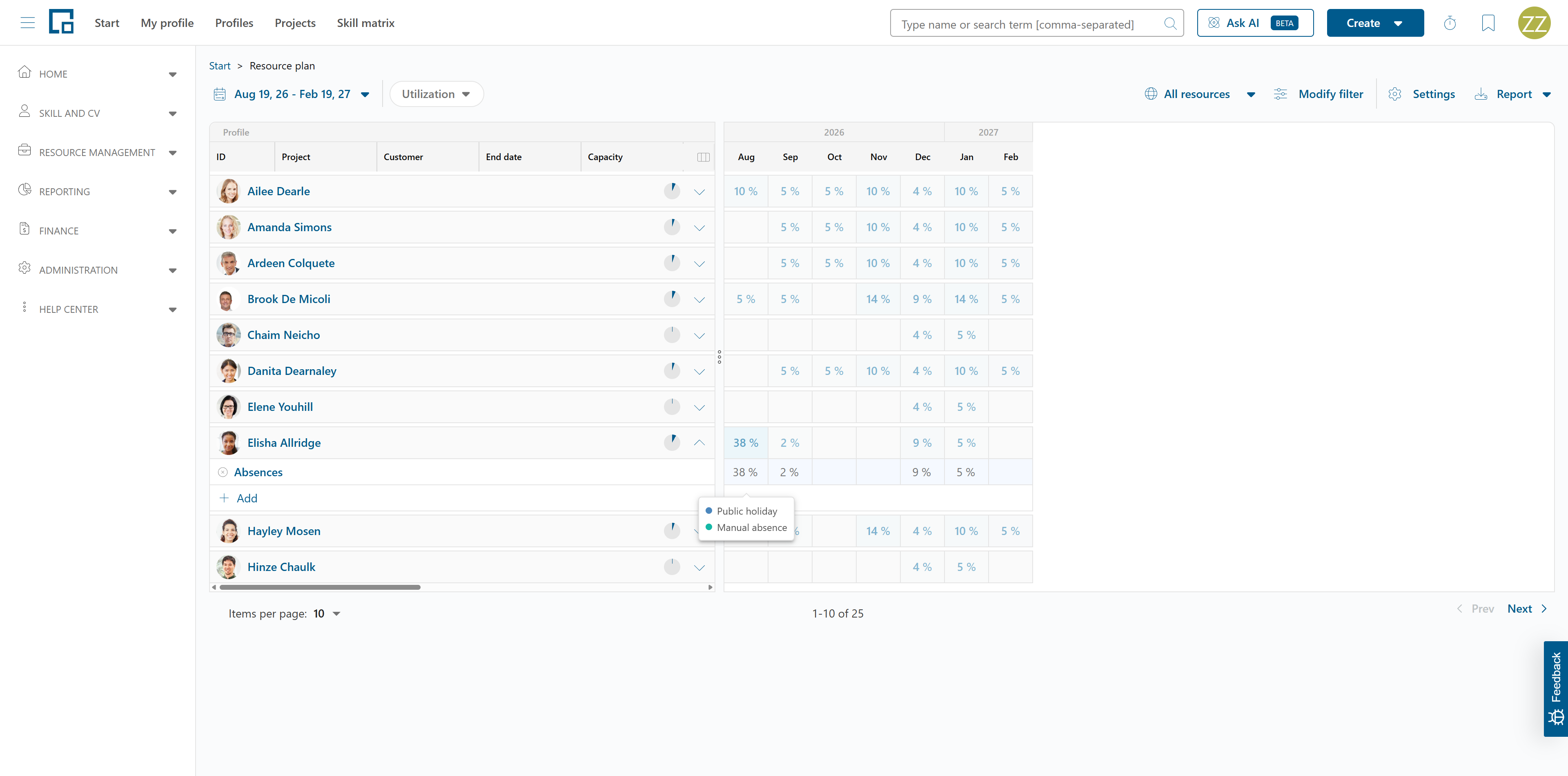Click Elisha Allridge's capacity pie icon
This screenshot has width=1568, height=776.
671,442
